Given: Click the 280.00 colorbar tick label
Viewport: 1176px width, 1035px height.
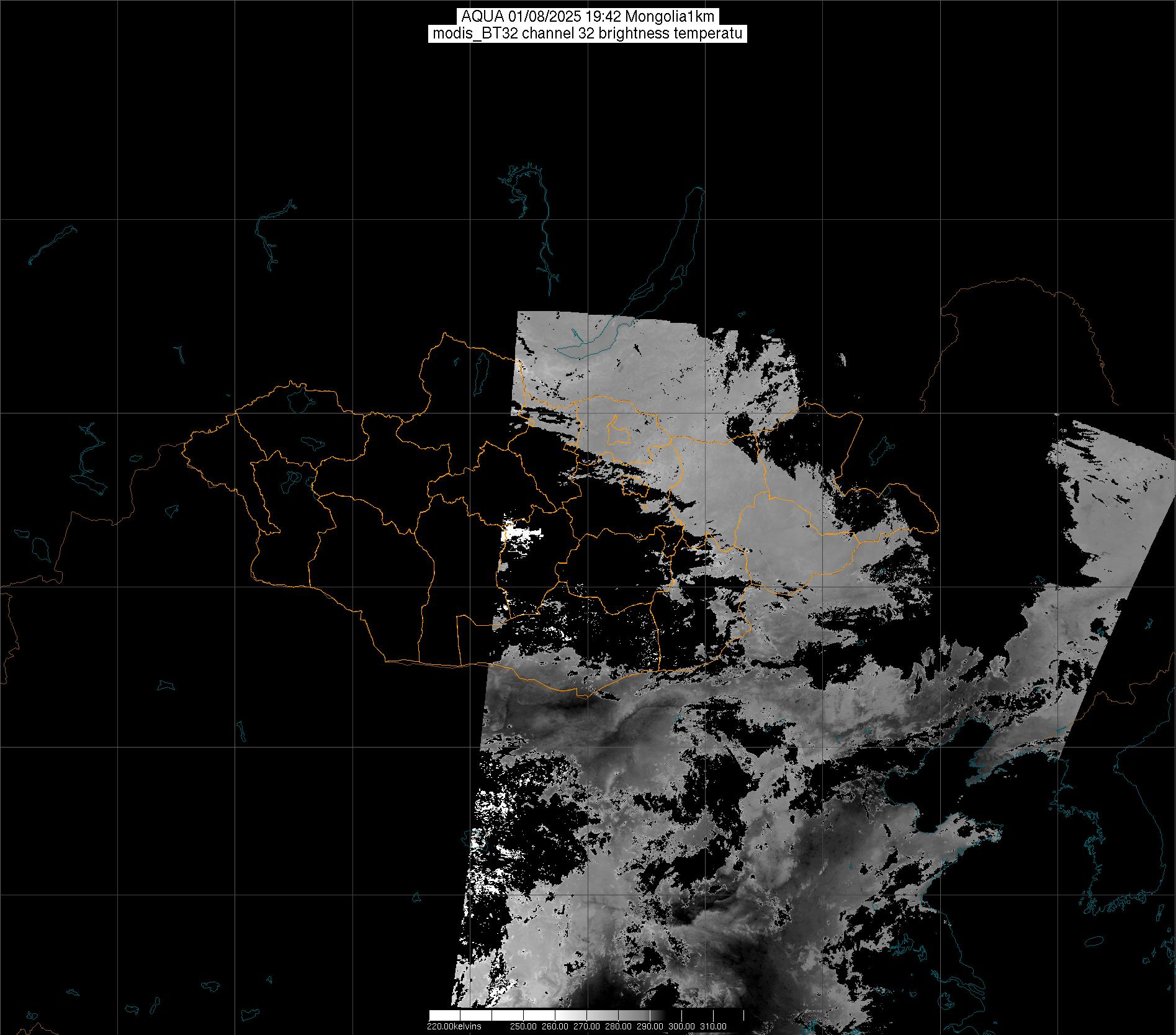Looking at the screenshot, I should click(x=619, y=1026).
